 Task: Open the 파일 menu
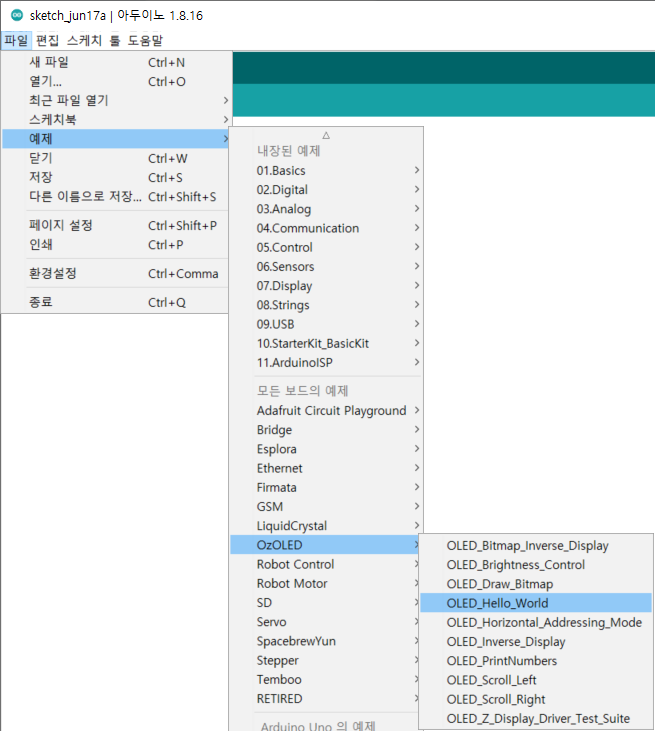coord(16,41)
